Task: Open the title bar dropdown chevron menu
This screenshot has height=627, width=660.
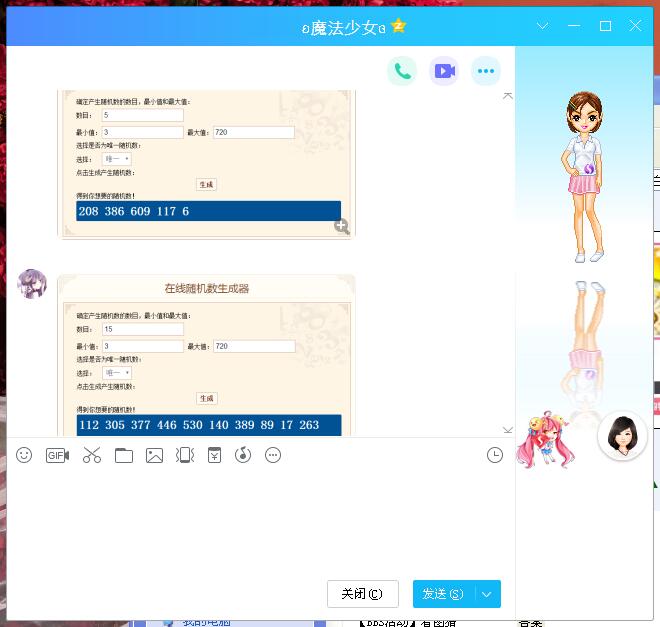Action: click(x=543, y=26)
